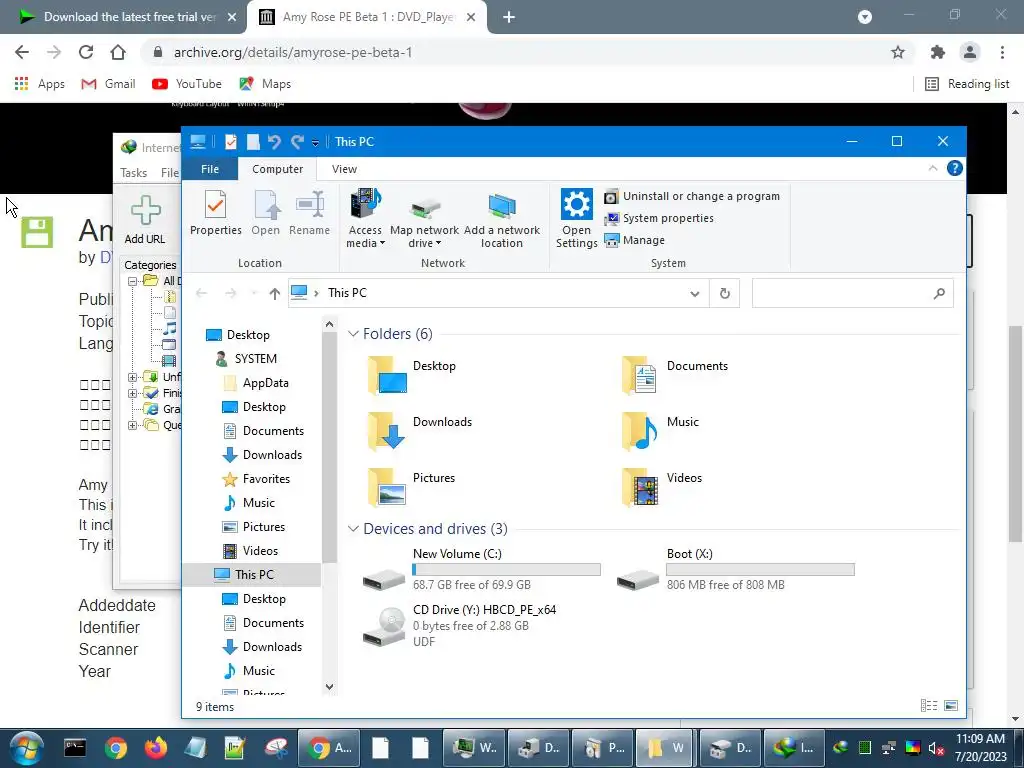This screenshot has width=1024, height=768.
Task: Open Tasks menu in download manager window
Action: pyautogui.click(x=133, y=172)
